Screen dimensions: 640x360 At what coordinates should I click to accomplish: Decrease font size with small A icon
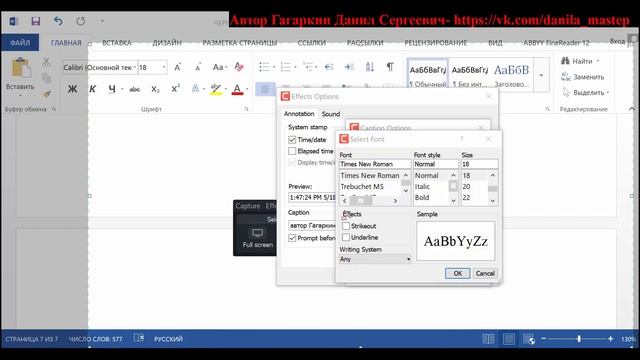point(198,67)
